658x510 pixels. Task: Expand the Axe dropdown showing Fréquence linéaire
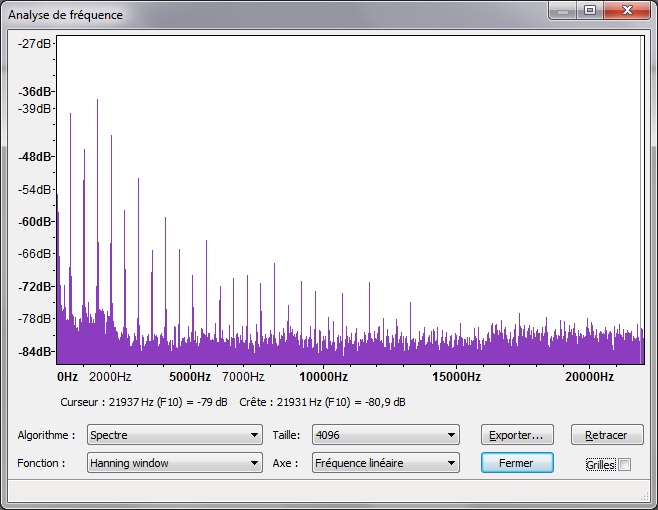click(385, 463)
